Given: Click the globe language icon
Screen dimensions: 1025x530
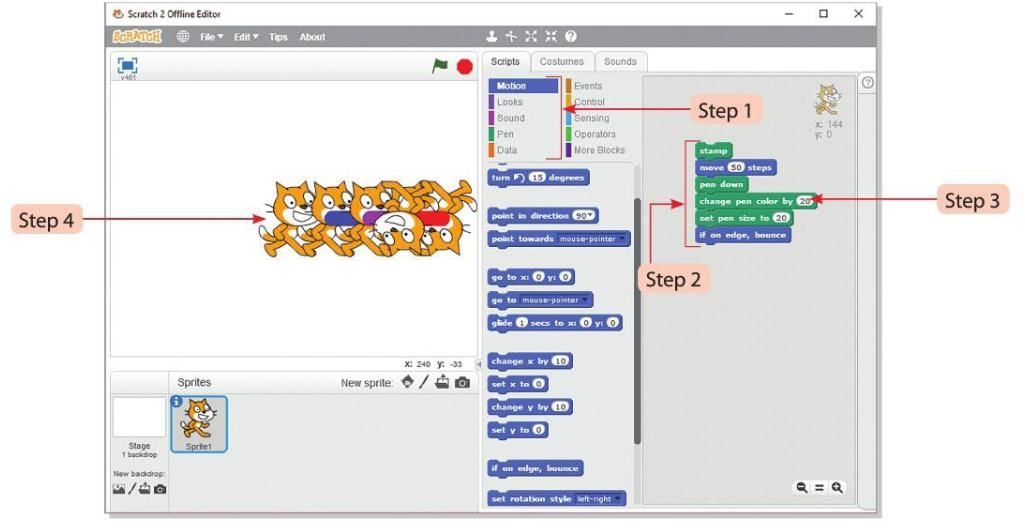Looking at the screenshot, I should pyautogui.click(x=183, y=37).
